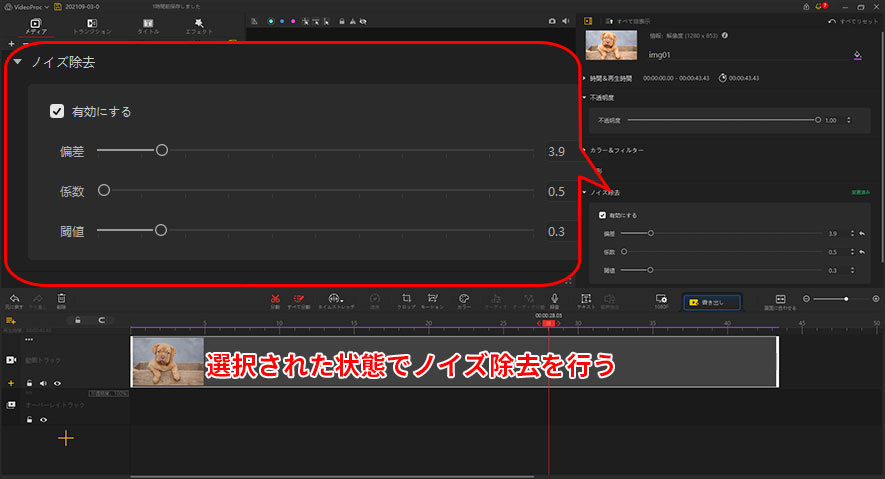Viewport: 885px width, 479px height.
Task: Click the speaker volume icon above the preview
Action: pyautogui.click(x=566, y=21)
